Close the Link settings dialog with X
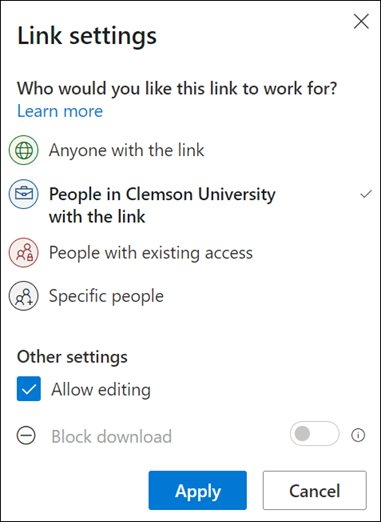 point(361,22)
